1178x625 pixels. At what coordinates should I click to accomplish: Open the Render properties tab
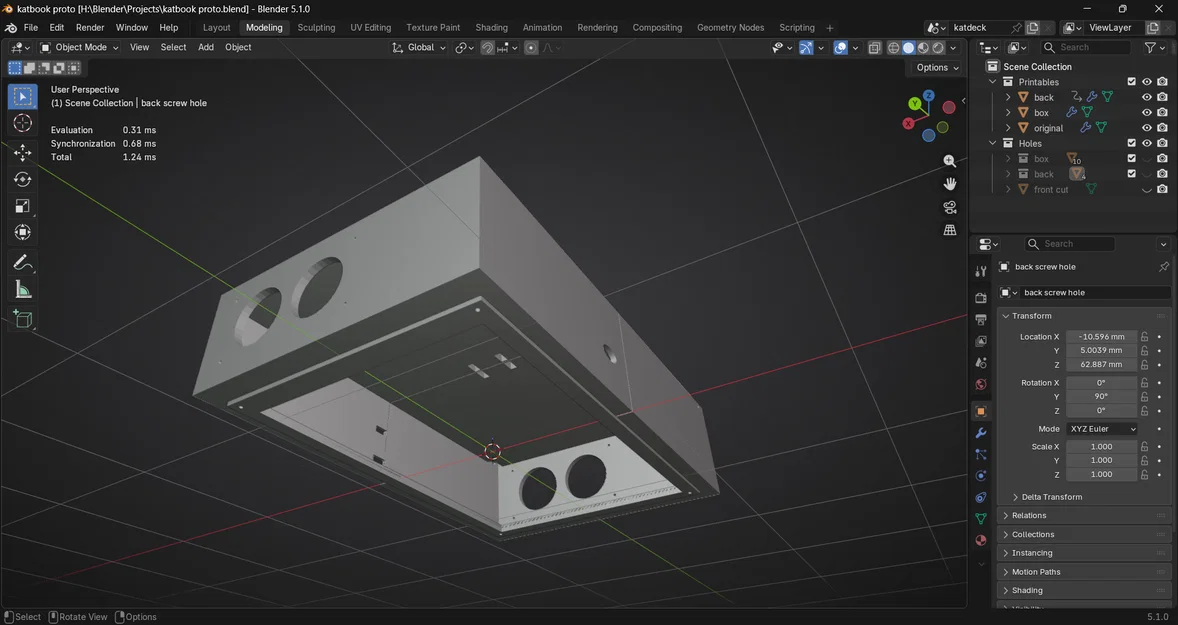(980, 298)
